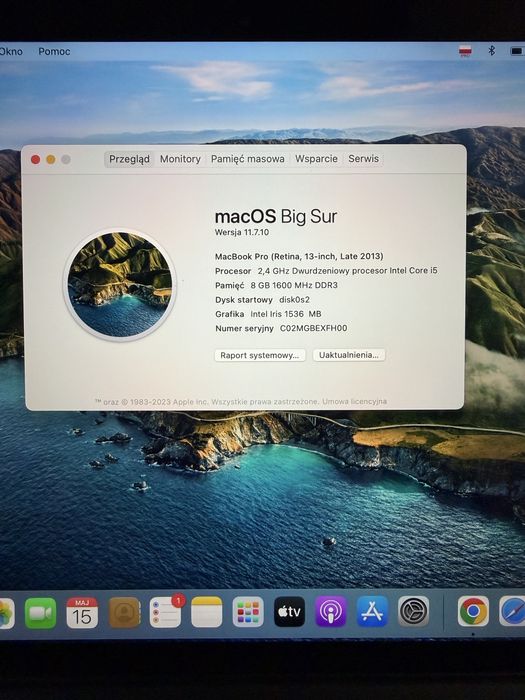This screenshot has height=700, width=525.
Task: Click the Wersja 11.7.10 version text
Action: tap(242, 232)
